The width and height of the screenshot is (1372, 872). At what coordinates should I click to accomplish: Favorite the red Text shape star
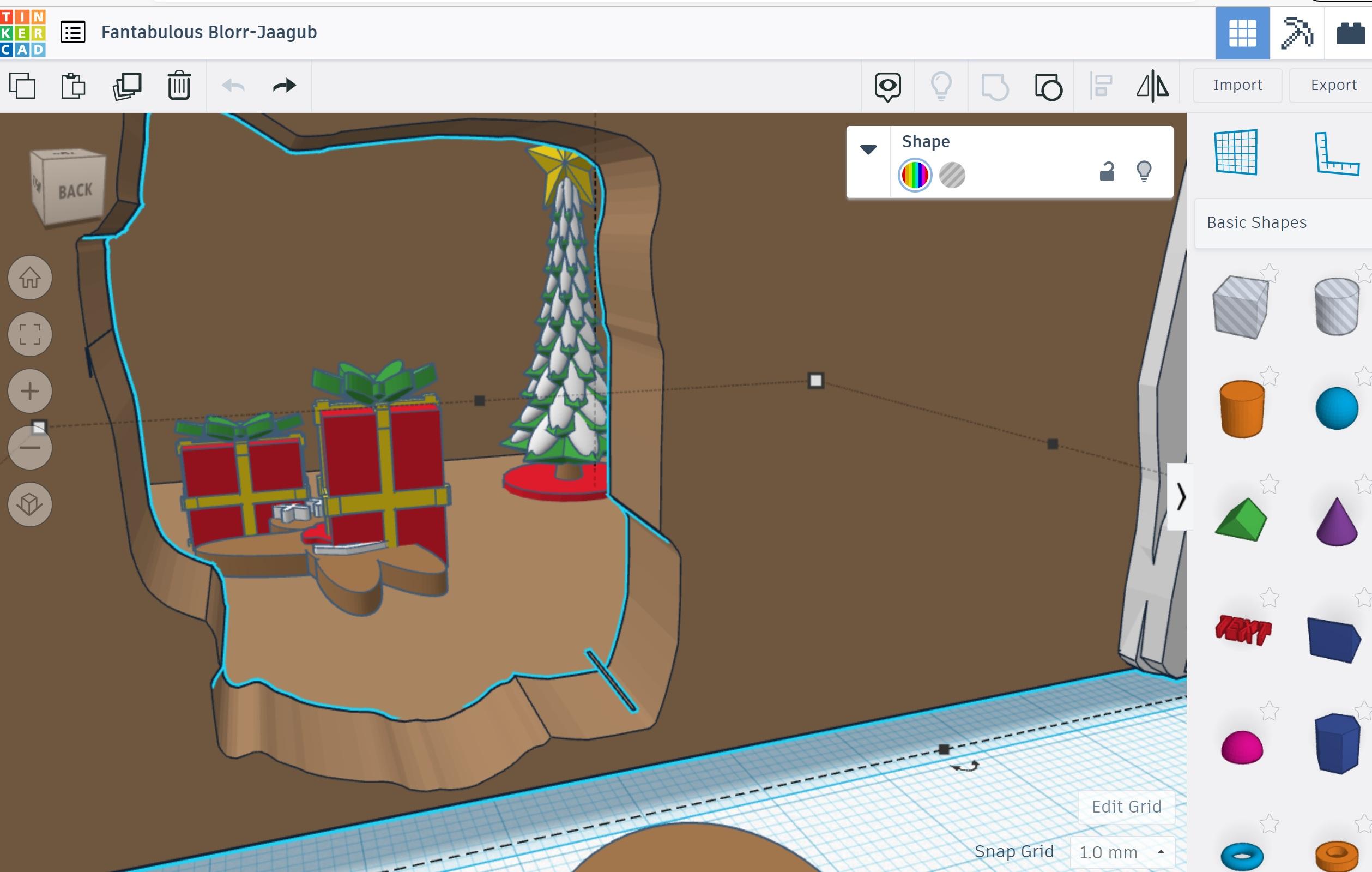point(1270,597)
